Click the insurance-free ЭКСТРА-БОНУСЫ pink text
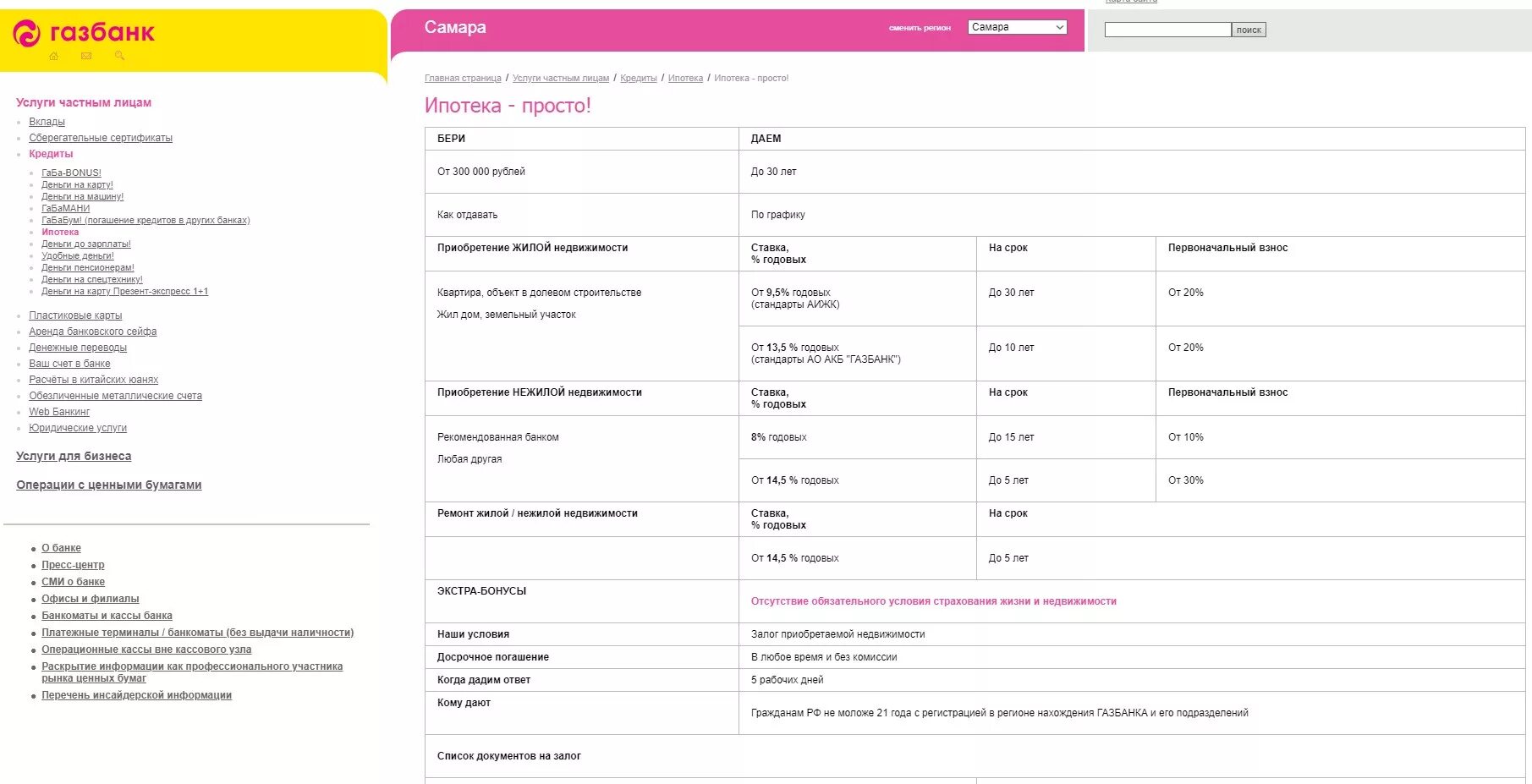Image resolution: width=1532 pixels, height=784 pixels. click(x=934, y=601)
